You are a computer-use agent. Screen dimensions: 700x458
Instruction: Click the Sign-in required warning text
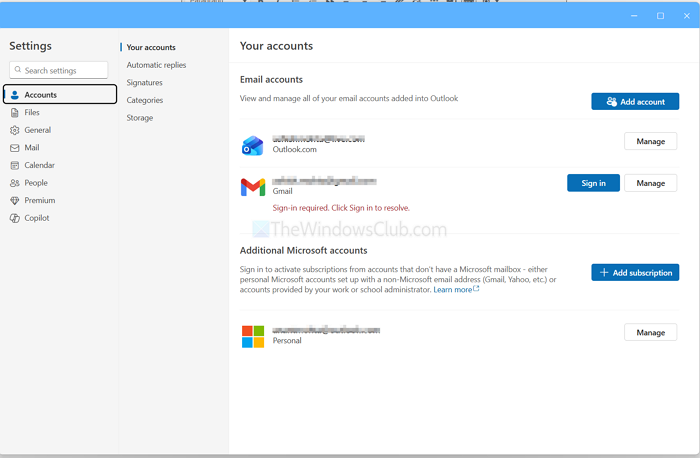[341, 208]
